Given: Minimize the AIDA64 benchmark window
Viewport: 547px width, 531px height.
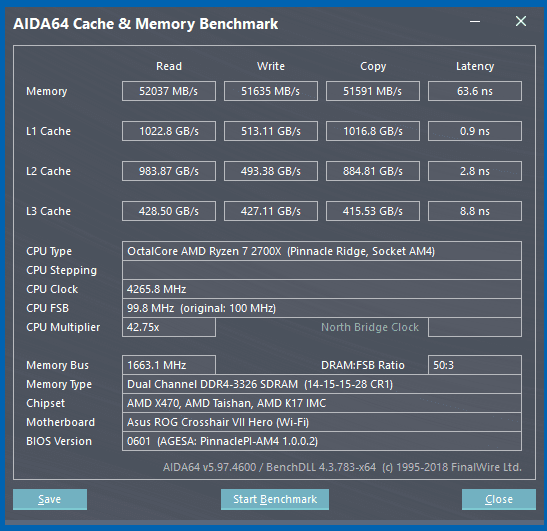Looking at the screenshot, I should (x=475, y=22).
